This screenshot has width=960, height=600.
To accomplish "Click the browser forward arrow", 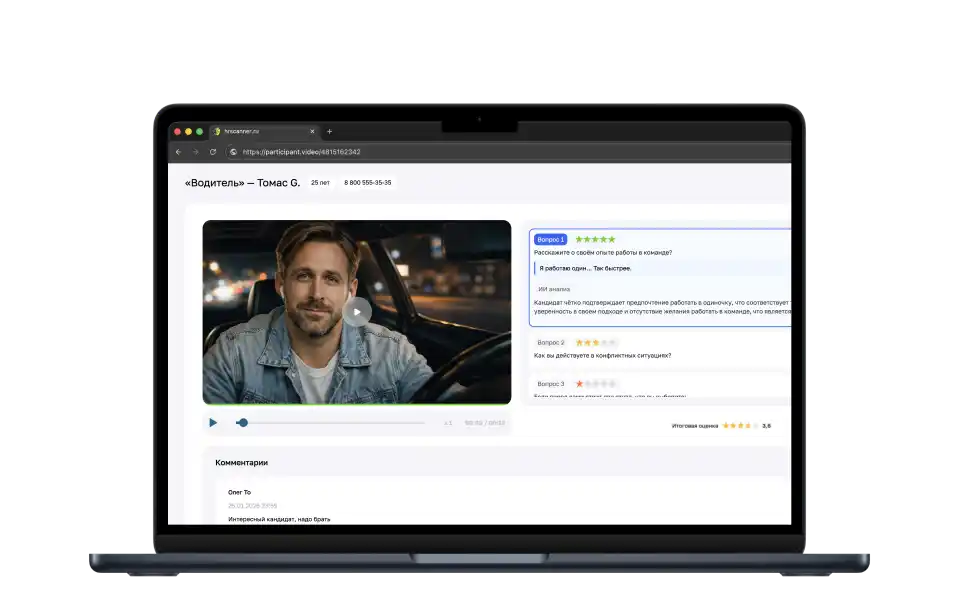I will [x=195, y=152].
